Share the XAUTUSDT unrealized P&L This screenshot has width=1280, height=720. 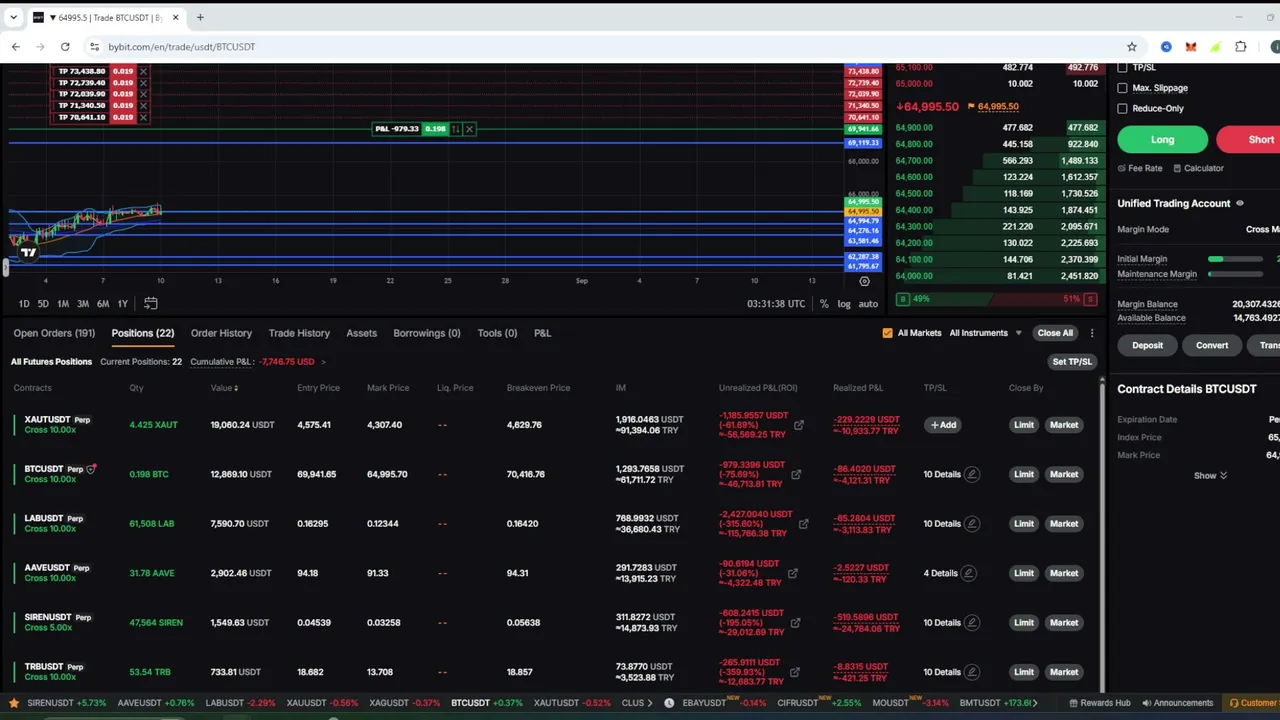click(x=799, y=425)
